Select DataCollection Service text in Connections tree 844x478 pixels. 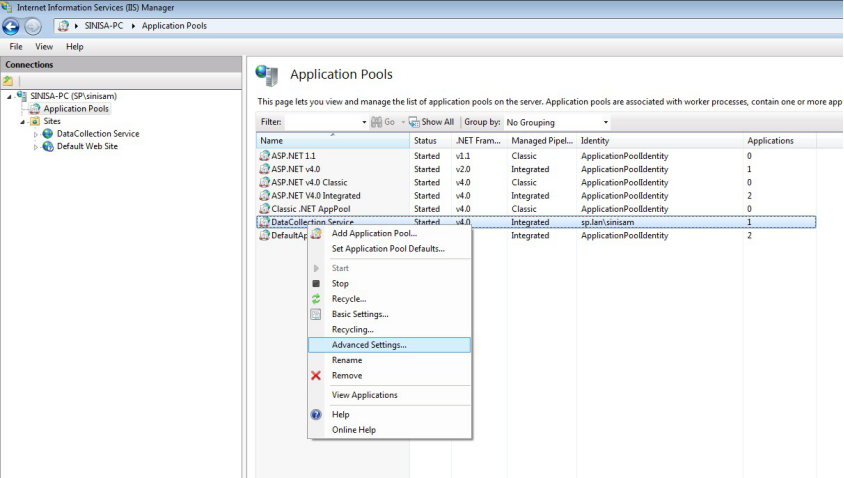(x=98, y=133)
